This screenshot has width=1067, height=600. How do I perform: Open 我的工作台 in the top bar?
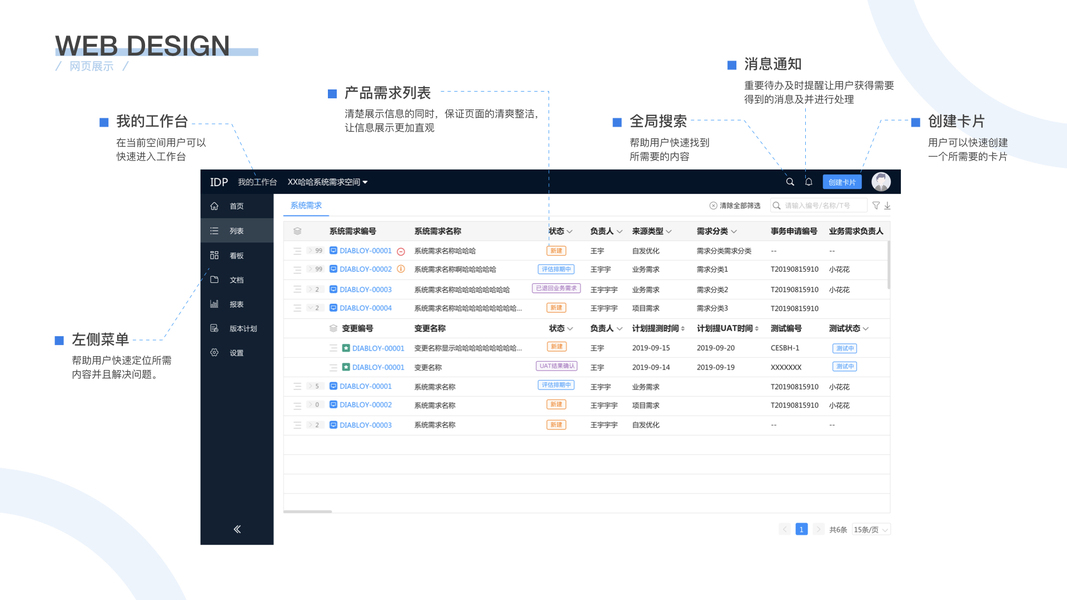point(257,182)
